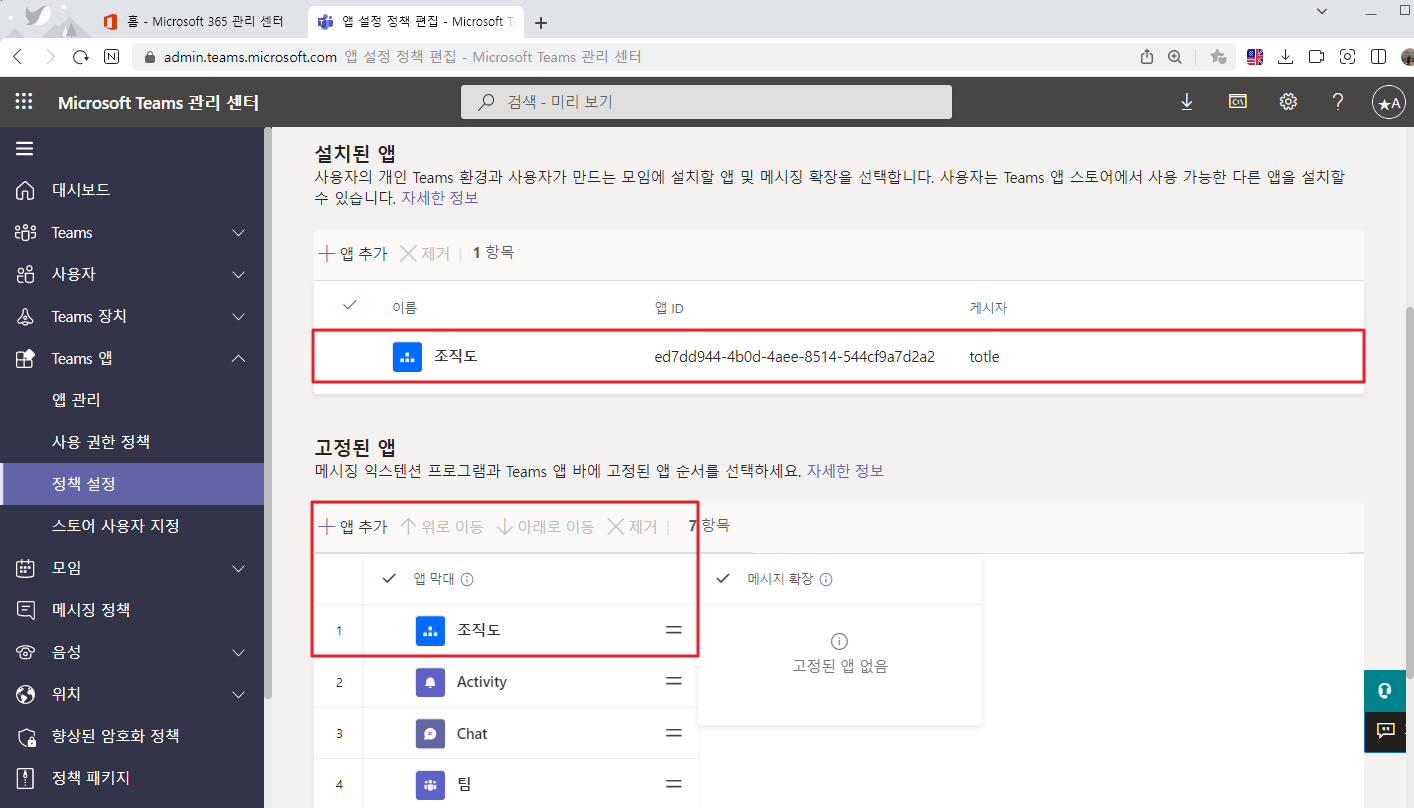Expand the 사용자 navigation section
Screen dimensions: 1414x808
pyautogui.click(x=238, y=275)
